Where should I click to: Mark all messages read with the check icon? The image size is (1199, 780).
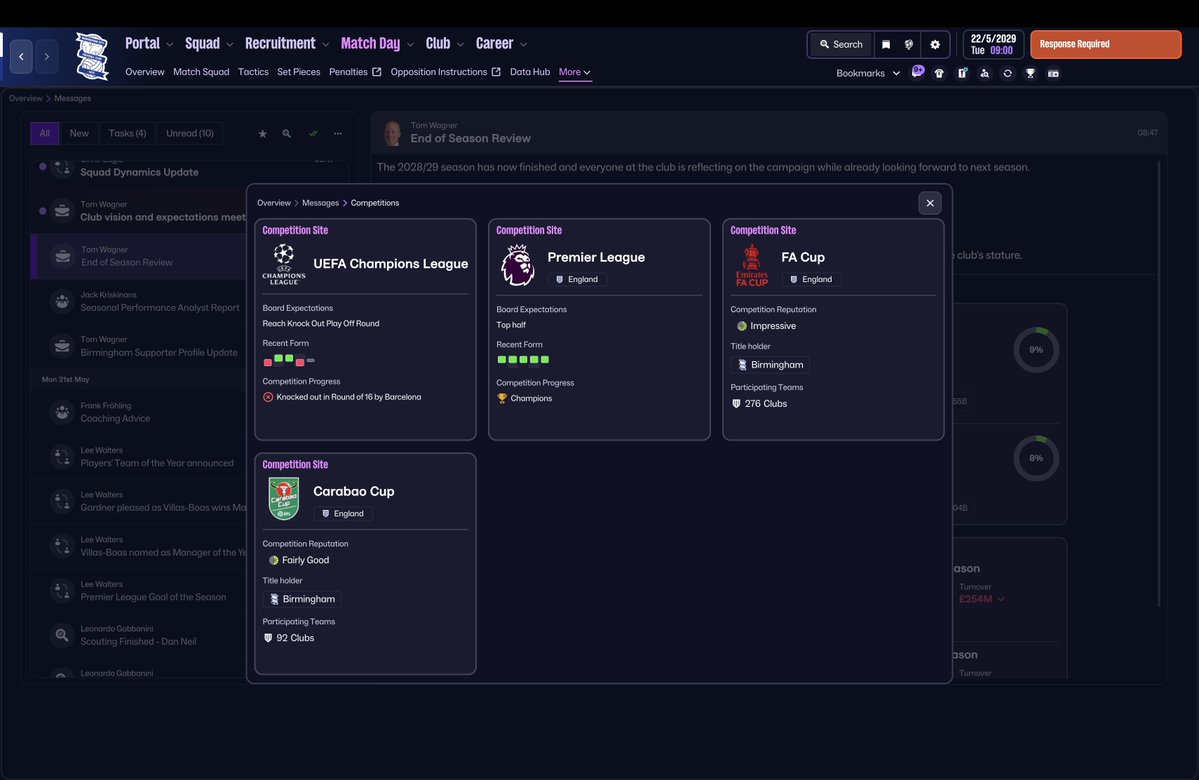point(313,134)
